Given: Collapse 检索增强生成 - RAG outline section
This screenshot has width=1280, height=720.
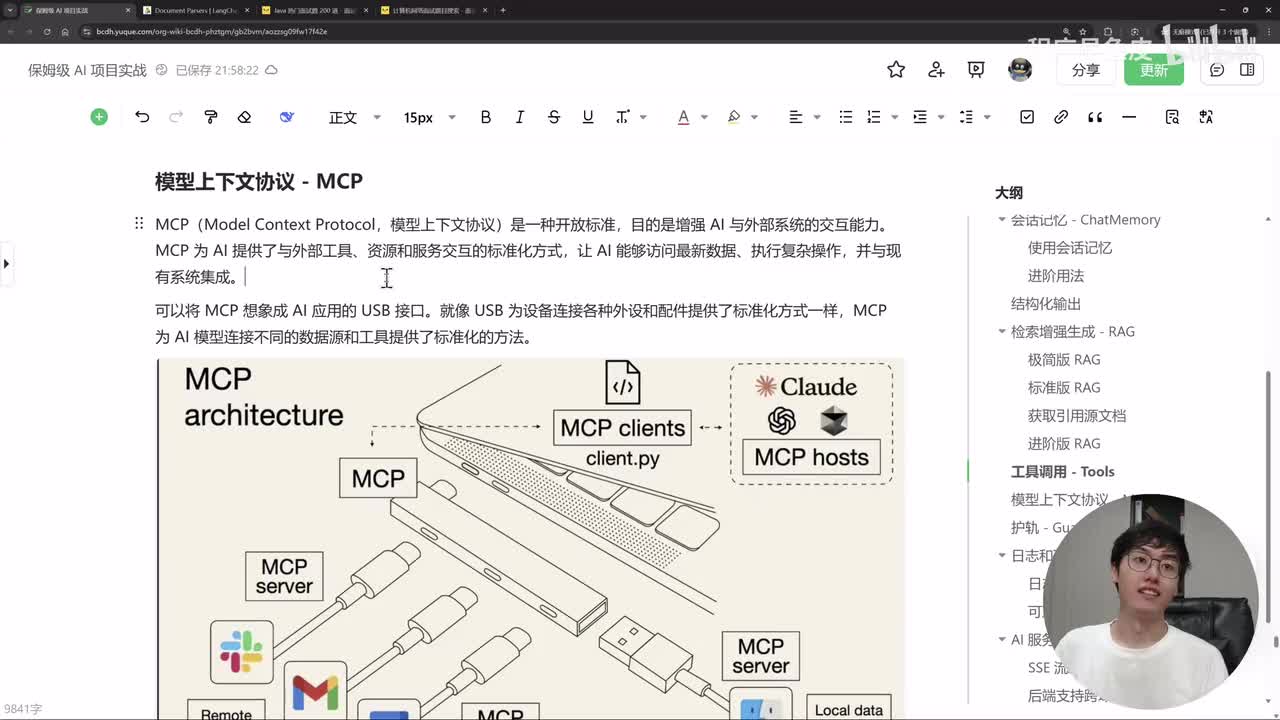Looking at the screenshot, I should tap(1002, 332).
